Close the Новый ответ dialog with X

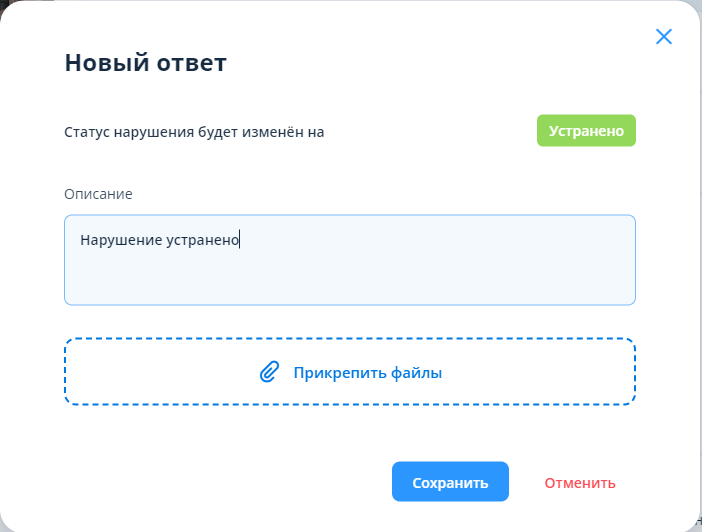click(663, 37)
